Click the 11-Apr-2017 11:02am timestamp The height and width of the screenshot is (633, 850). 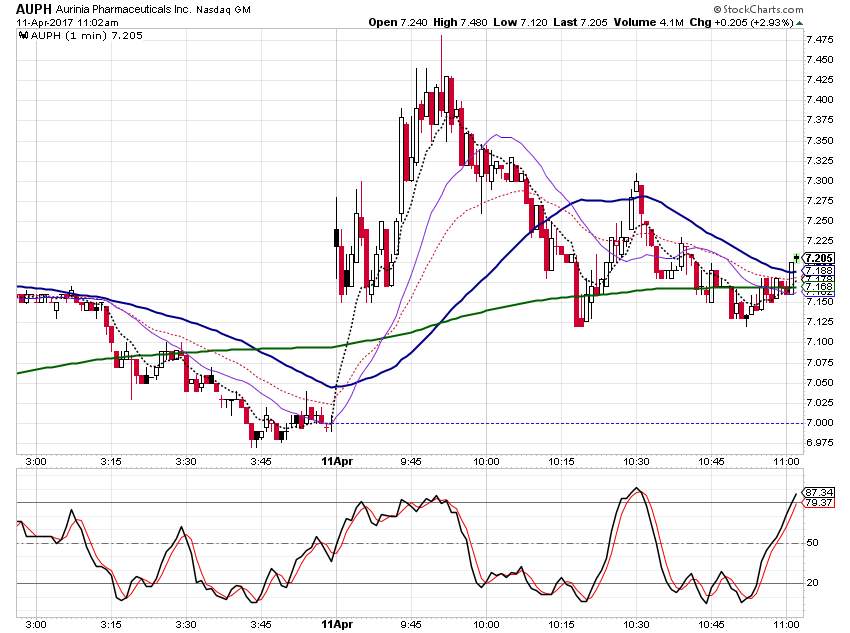[x=67, y=23]
